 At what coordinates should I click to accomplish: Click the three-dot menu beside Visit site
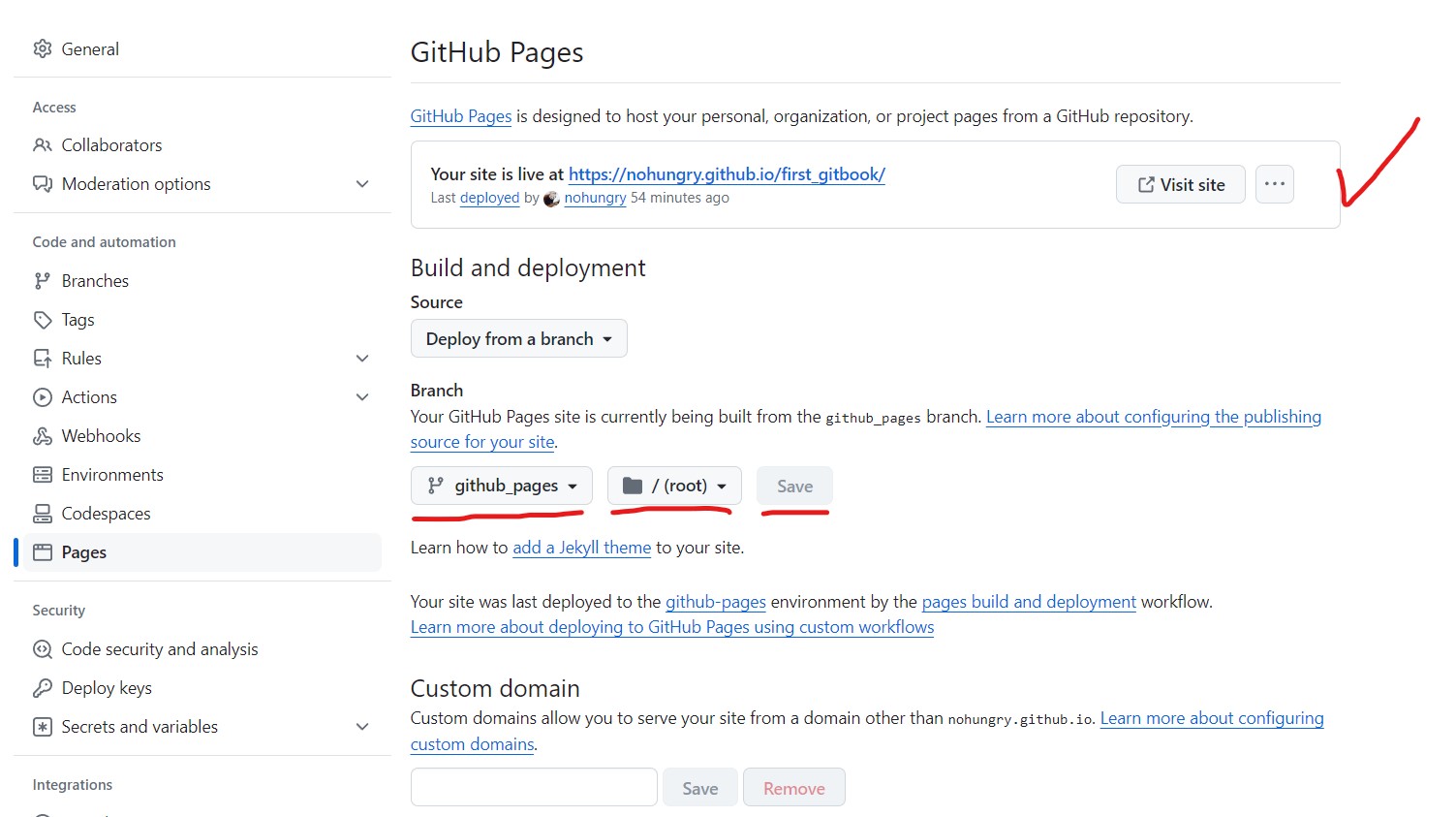(1275, 184)
